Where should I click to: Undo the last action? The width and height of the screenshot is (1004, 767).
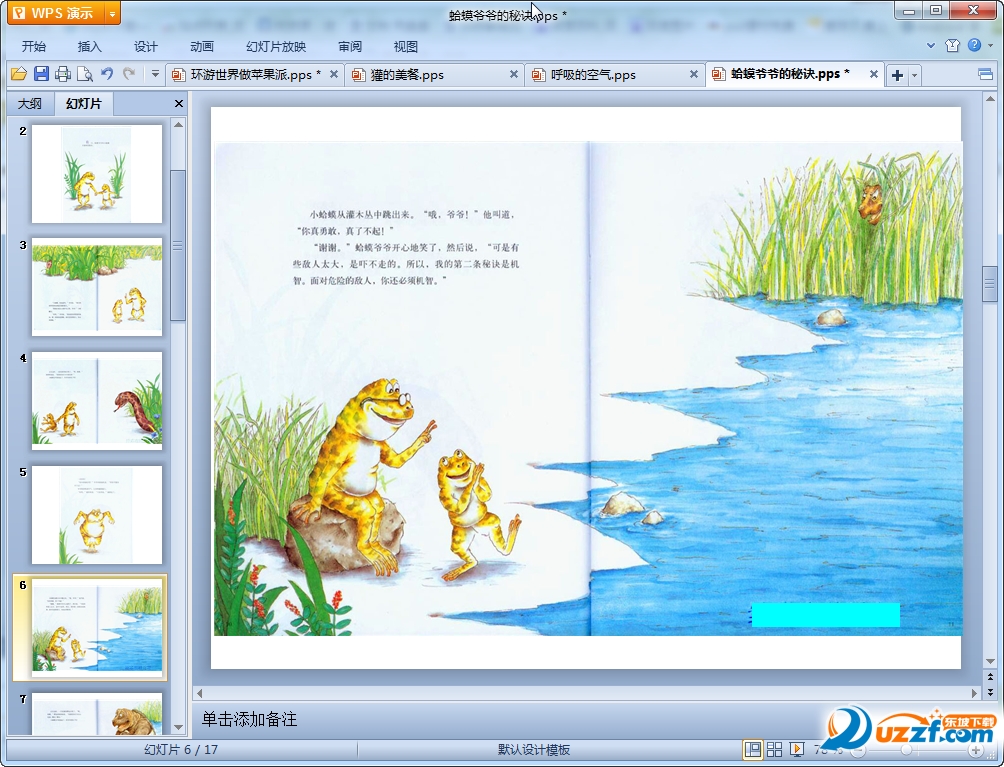(107, 74)
